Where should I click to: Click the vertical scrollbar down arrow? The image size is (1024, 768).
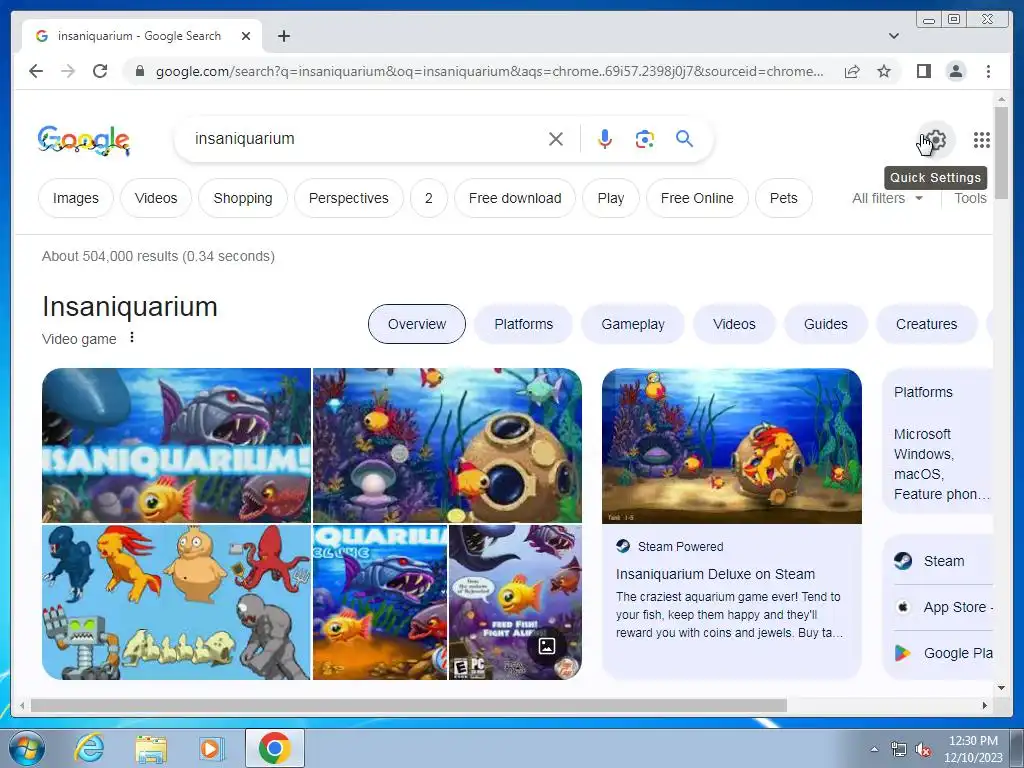point(1001,688)
